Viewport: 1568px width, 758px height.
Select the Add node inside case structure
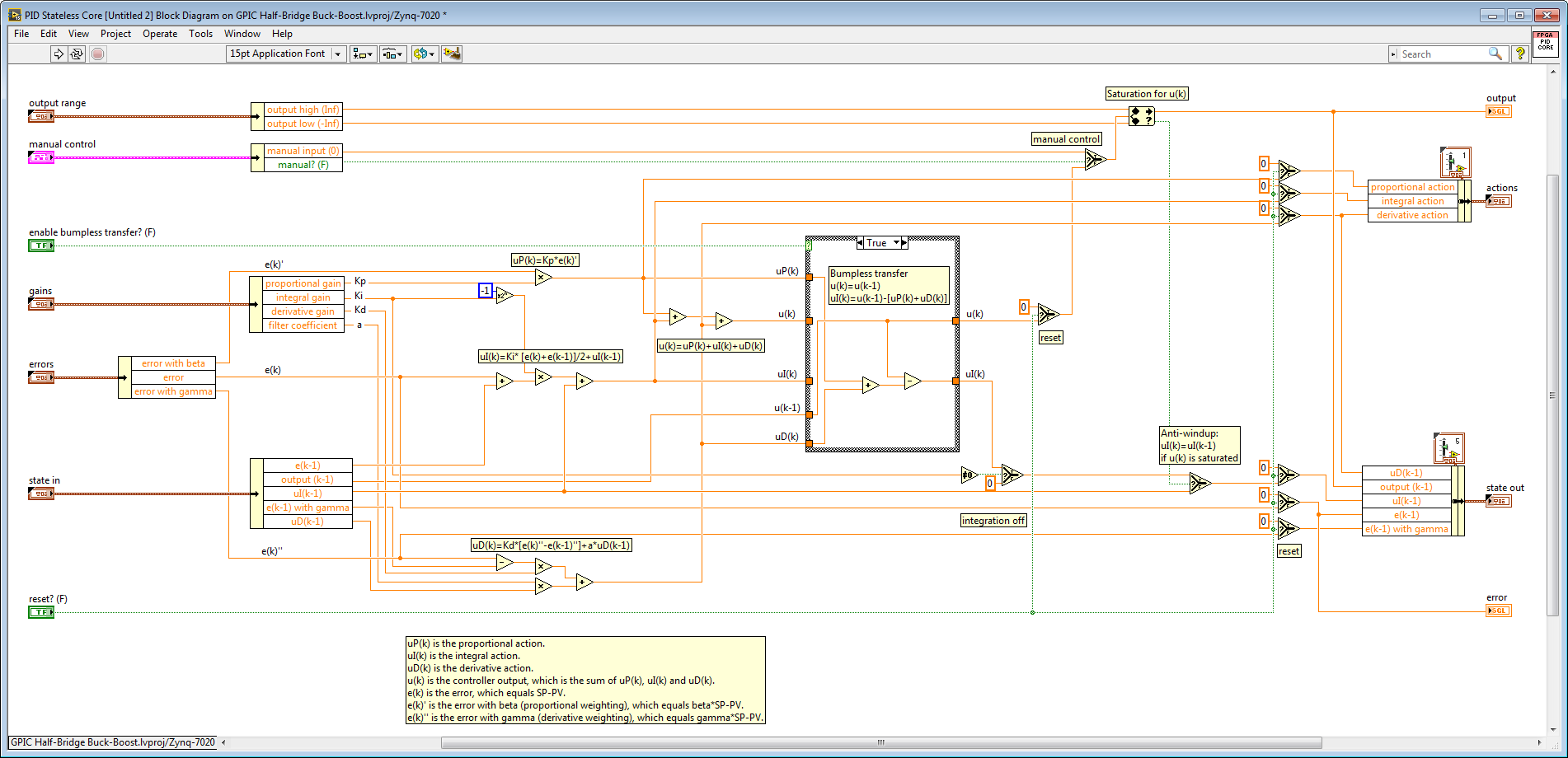[870, 385]
